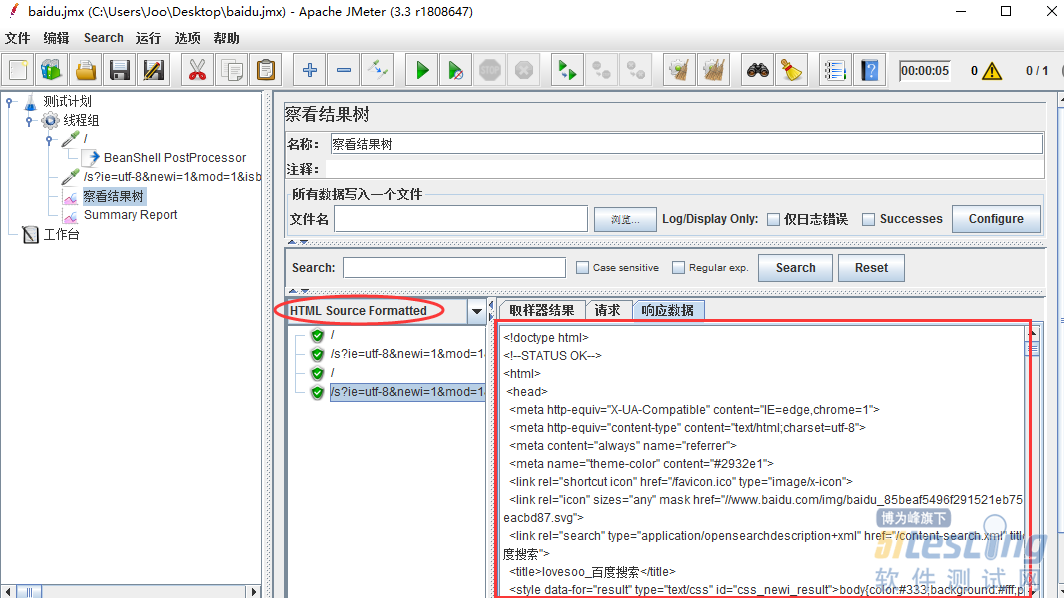Collapse the / sampler tree node
Viewport: 1064px width, 598px height.
pos(49,140)
